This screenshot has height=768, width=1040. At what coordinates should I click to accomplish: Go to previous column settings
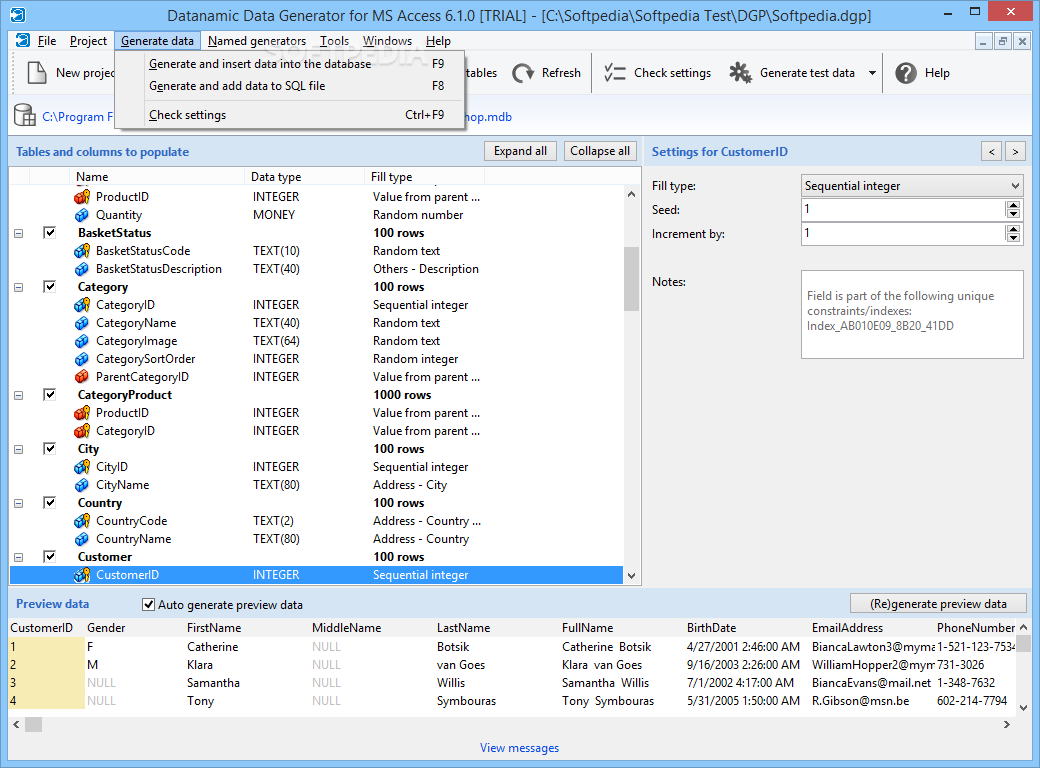click(992, 152)
